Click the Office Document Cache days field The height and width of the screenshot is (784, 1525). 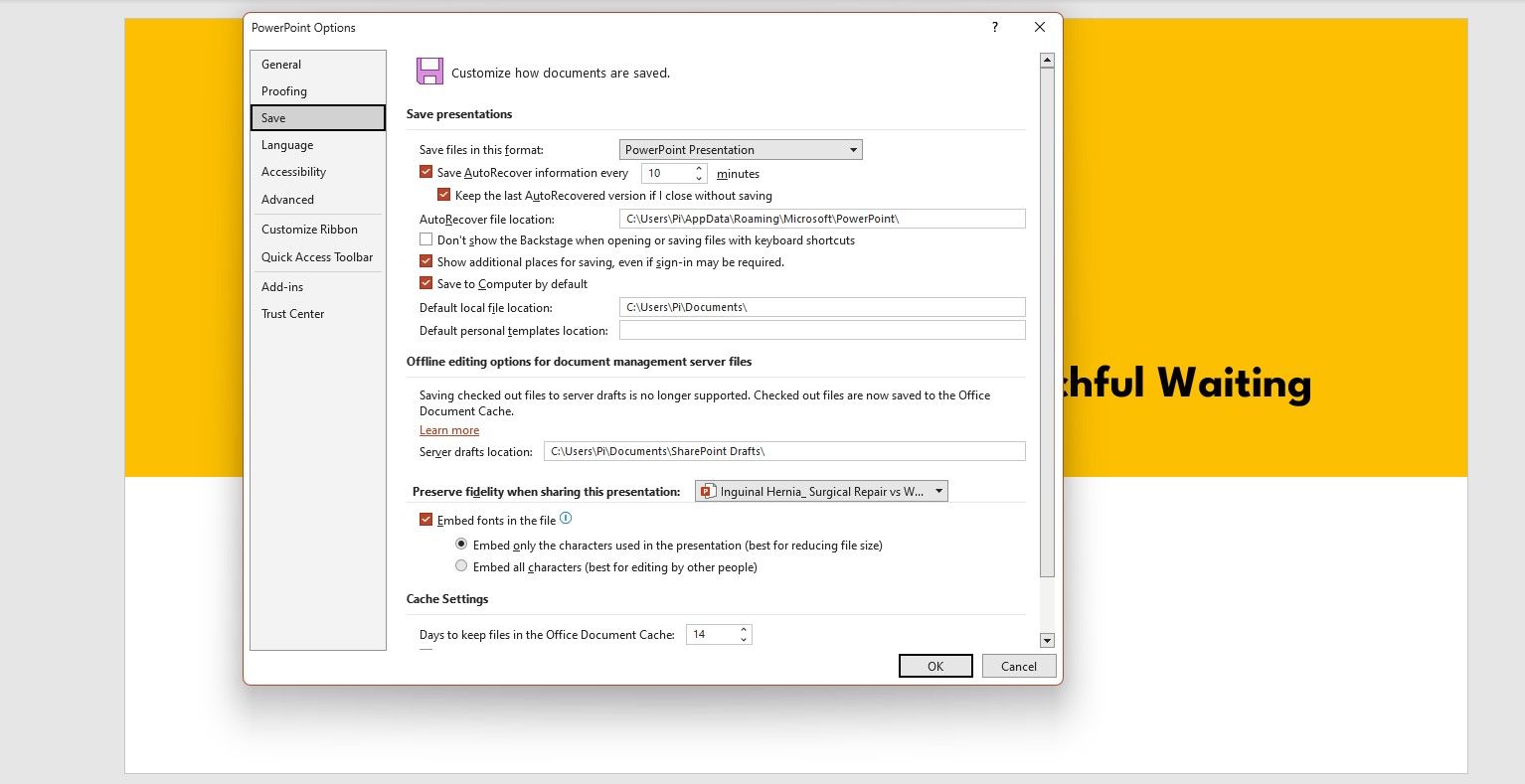(x=712, y=634)
